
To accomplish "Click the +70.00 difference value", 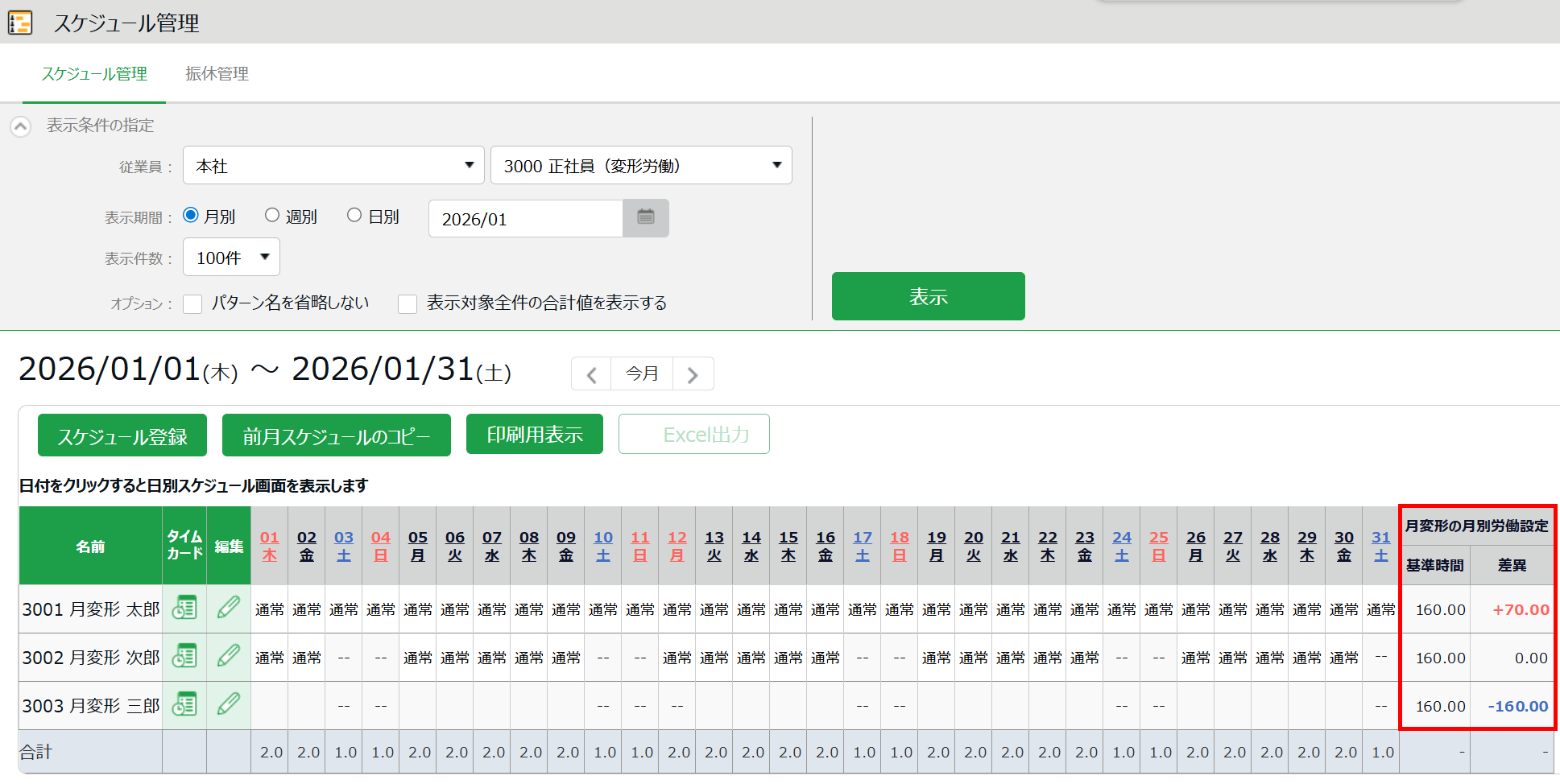I will 1521,610.
